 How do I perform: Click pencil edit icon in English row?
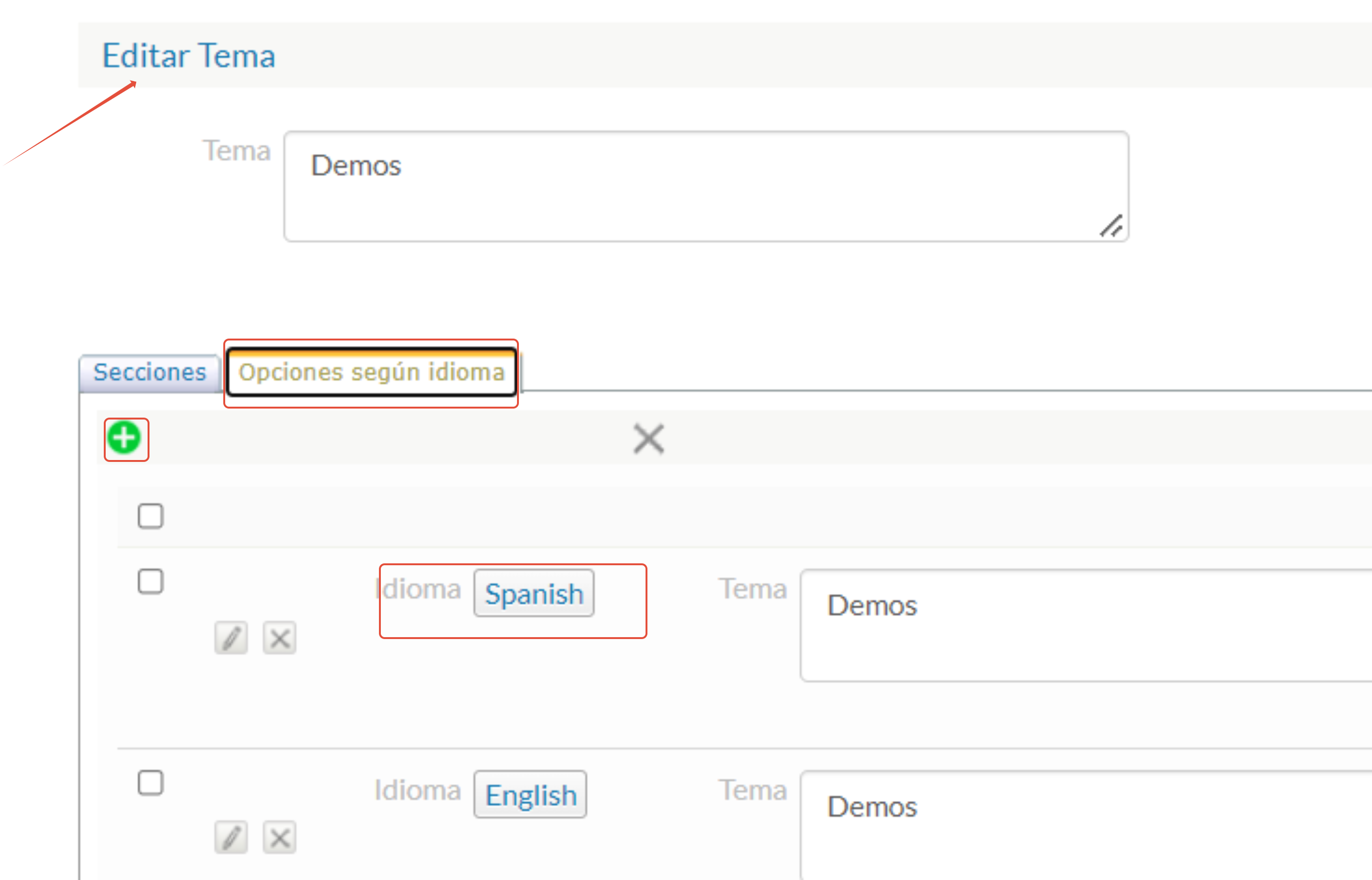(x=231, y=838)
